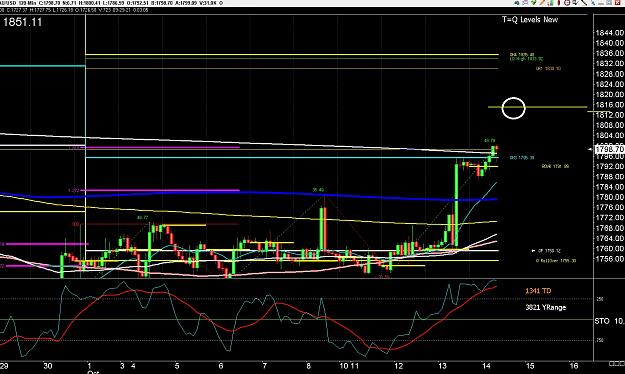625x374 pixels.
Task: Click the blue-green color bars toolbar icon
Action: [x=550, y=2]
